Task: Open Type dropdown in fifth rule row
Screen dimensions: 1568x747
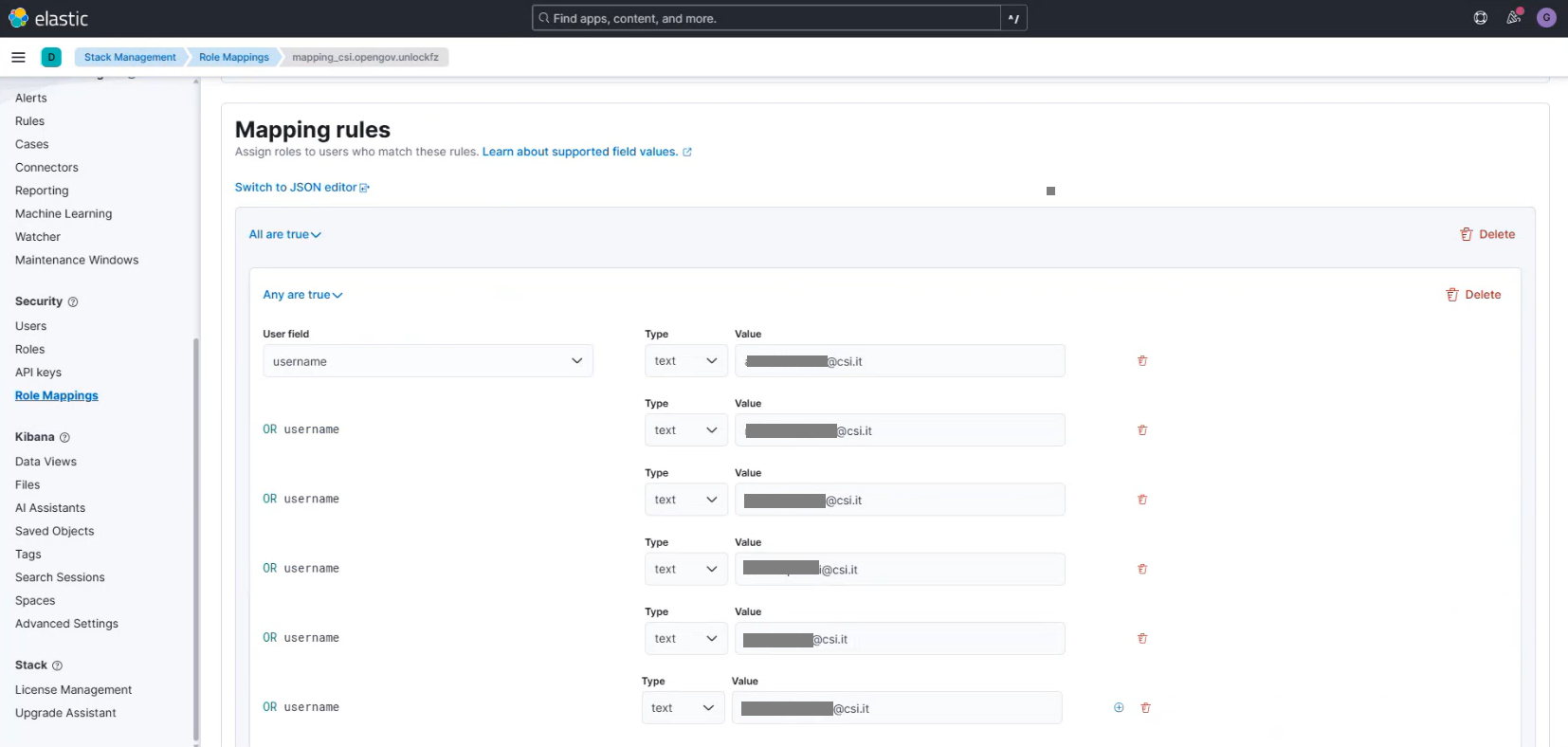Action: 686,639
